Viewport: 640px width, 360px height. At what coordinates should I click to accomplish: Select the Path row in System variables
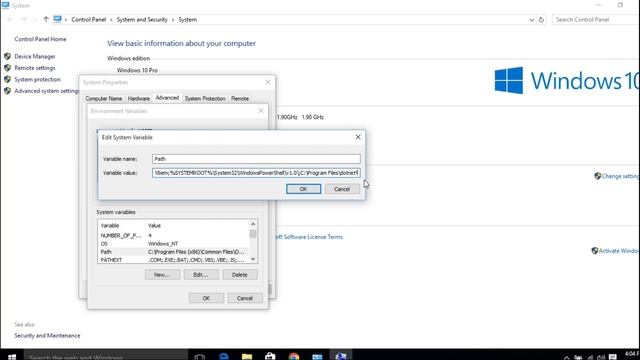pos(173,252)
